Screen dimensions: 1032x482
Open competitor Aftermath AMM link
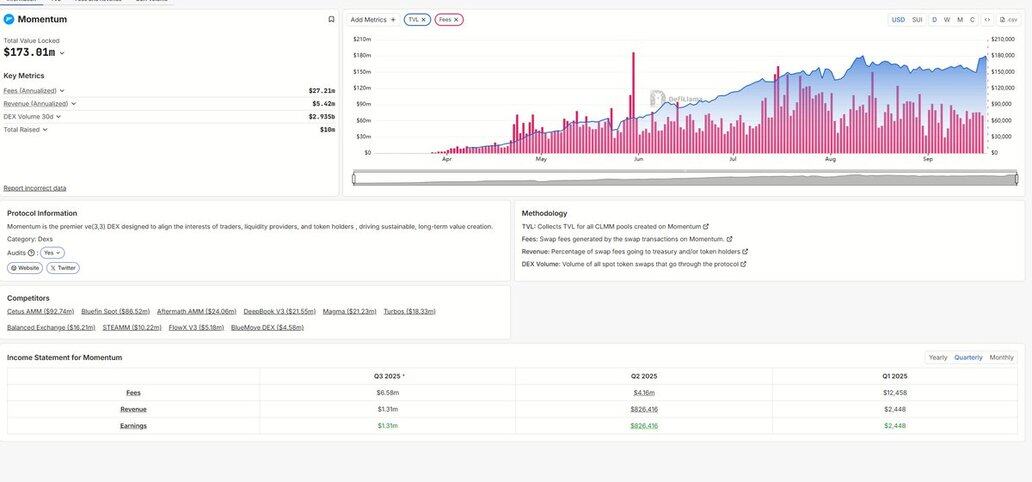197,311
